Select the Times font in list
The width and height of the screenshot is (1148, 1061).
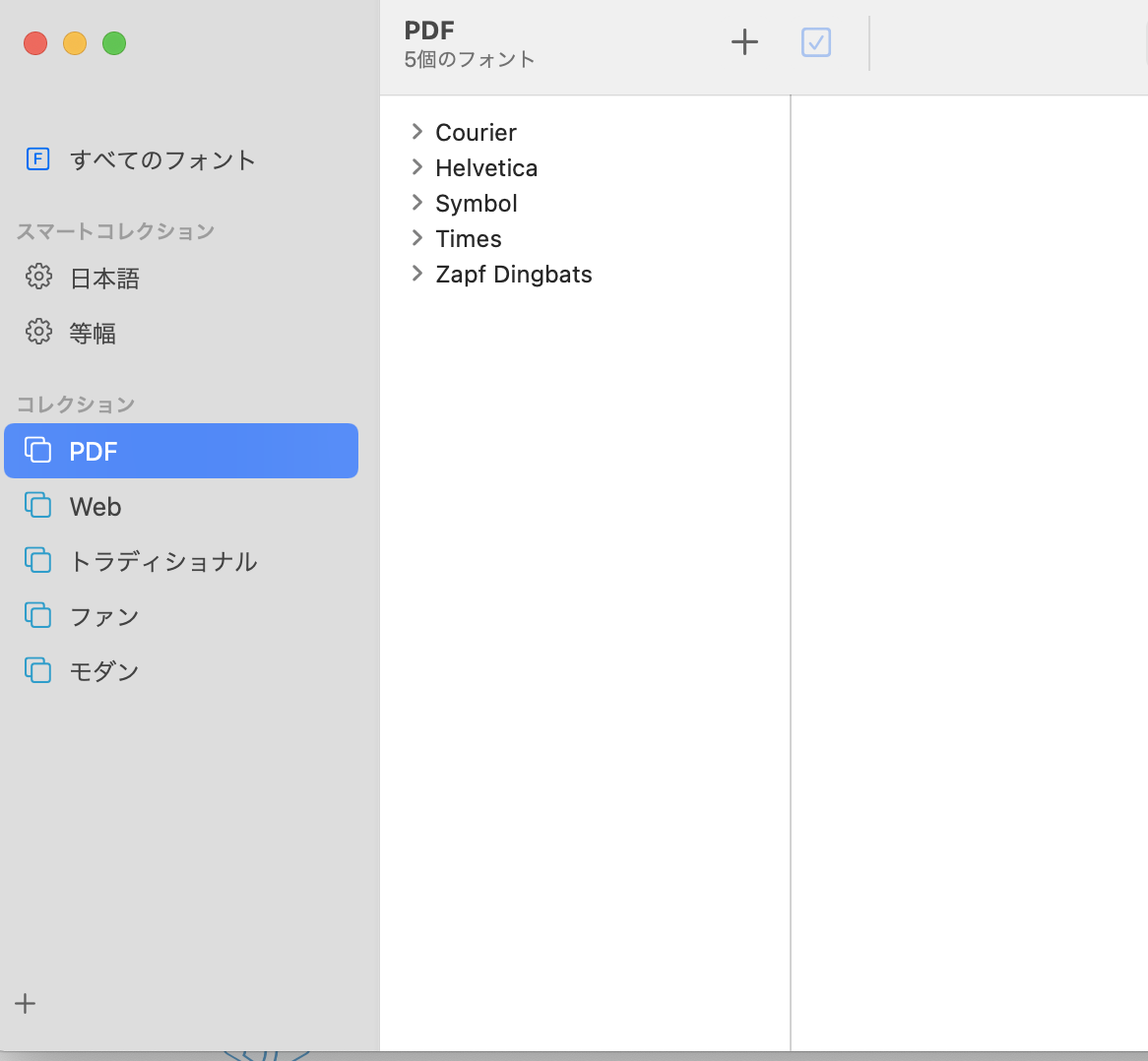tap(469, 239)
